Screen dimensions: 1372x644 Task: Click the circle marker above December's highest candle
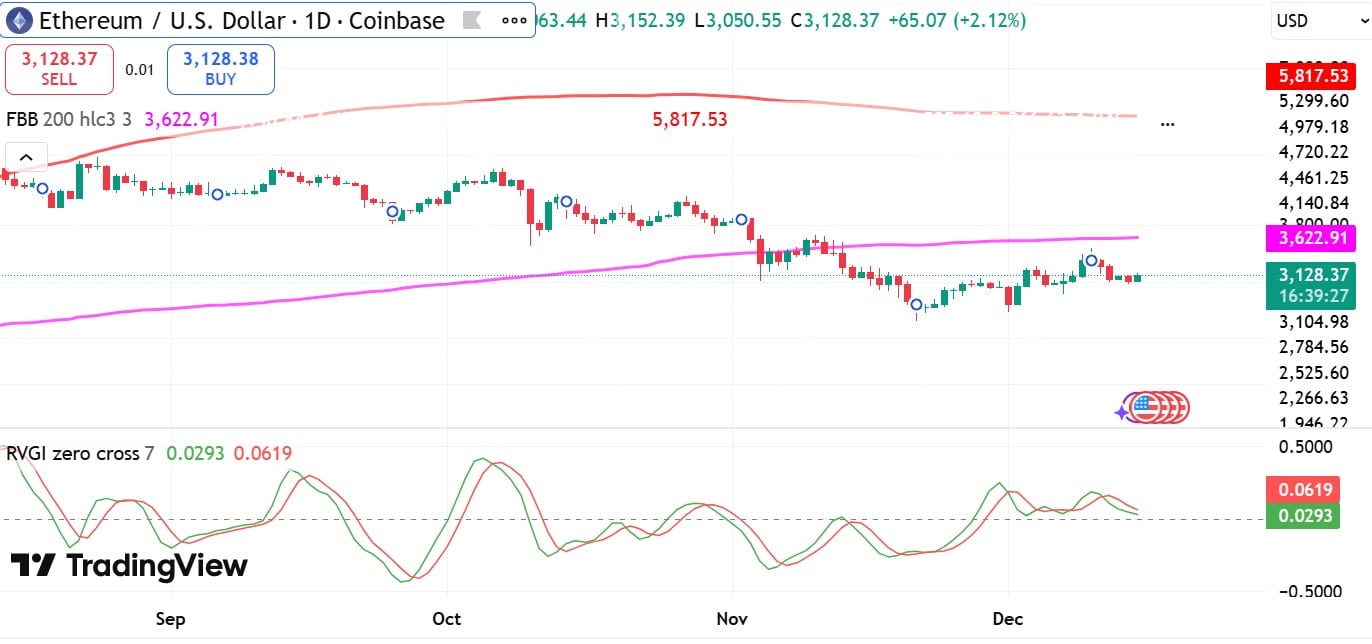1092,260
